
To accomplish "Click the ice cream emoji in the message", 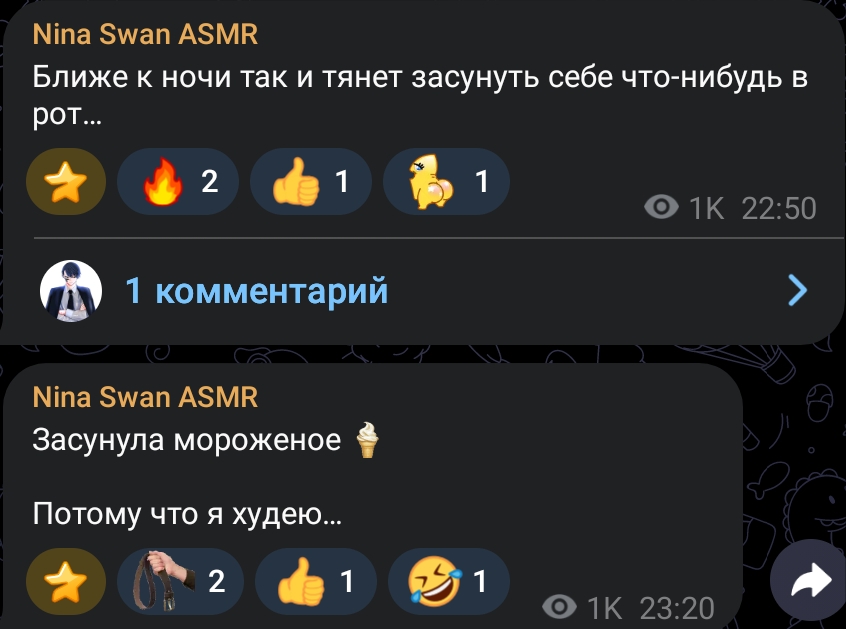I will tap(367, 440).
